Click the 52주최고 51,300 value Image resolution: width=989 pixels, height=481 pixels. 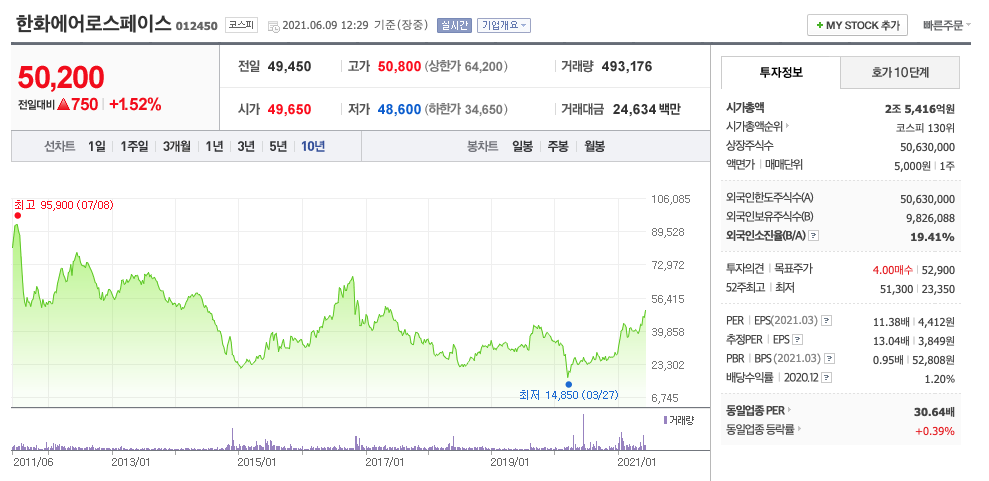[x=898, y=289]
